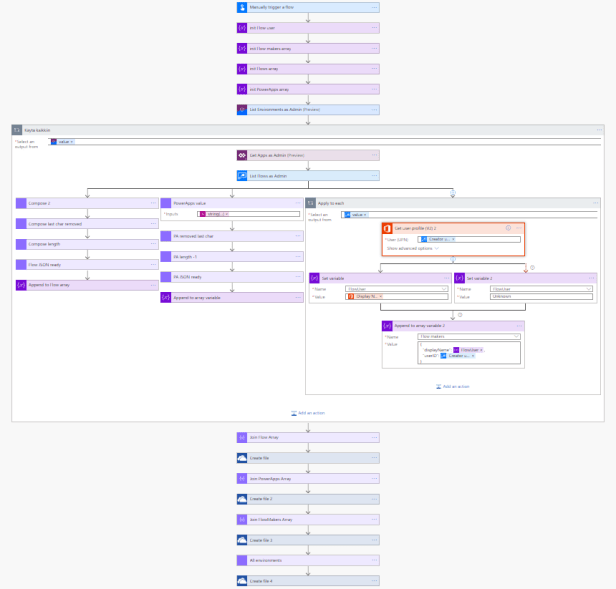
Task: Open the ellipsis menu on Init Flows array
Action: point(374,68)
